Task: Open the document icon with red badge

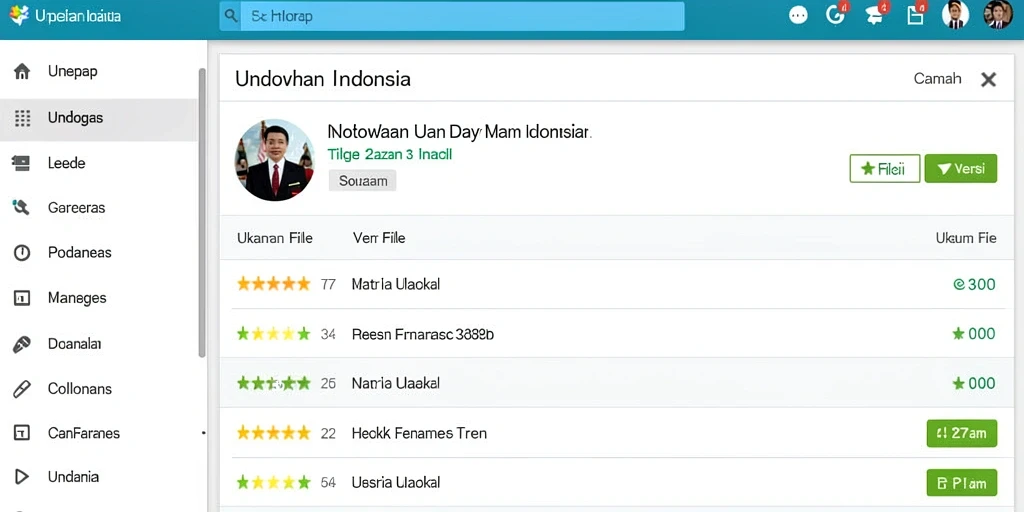Action: [916, 16]
